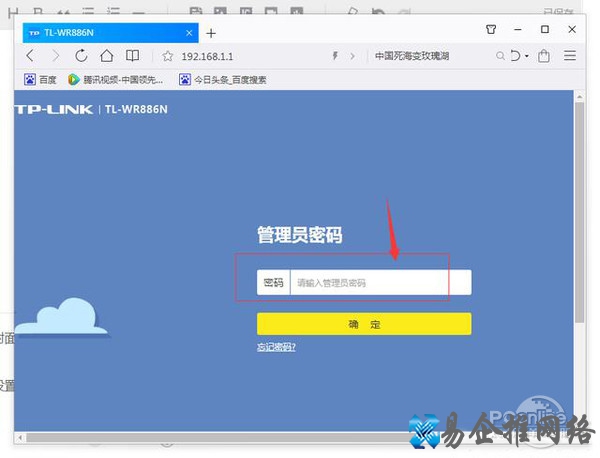Open the browser hamburger menu
This screenshot has height=458, width=600.
point(570,56)
